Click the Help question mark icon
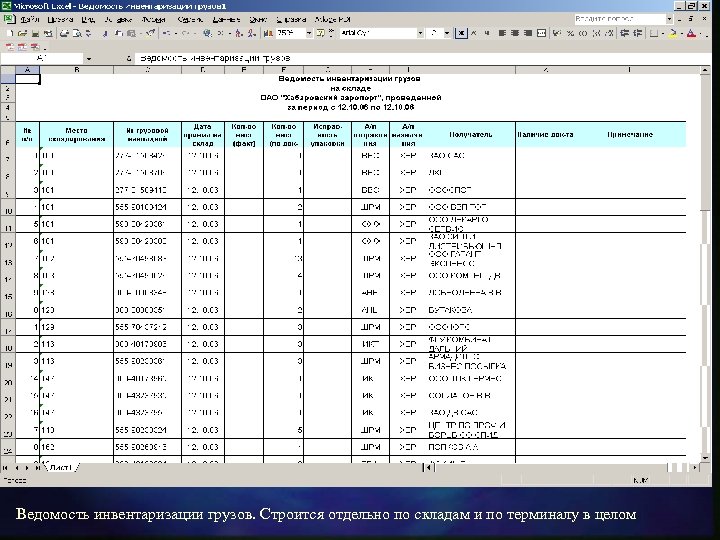This screenshot has height=540, width=720. coord(320,33)
